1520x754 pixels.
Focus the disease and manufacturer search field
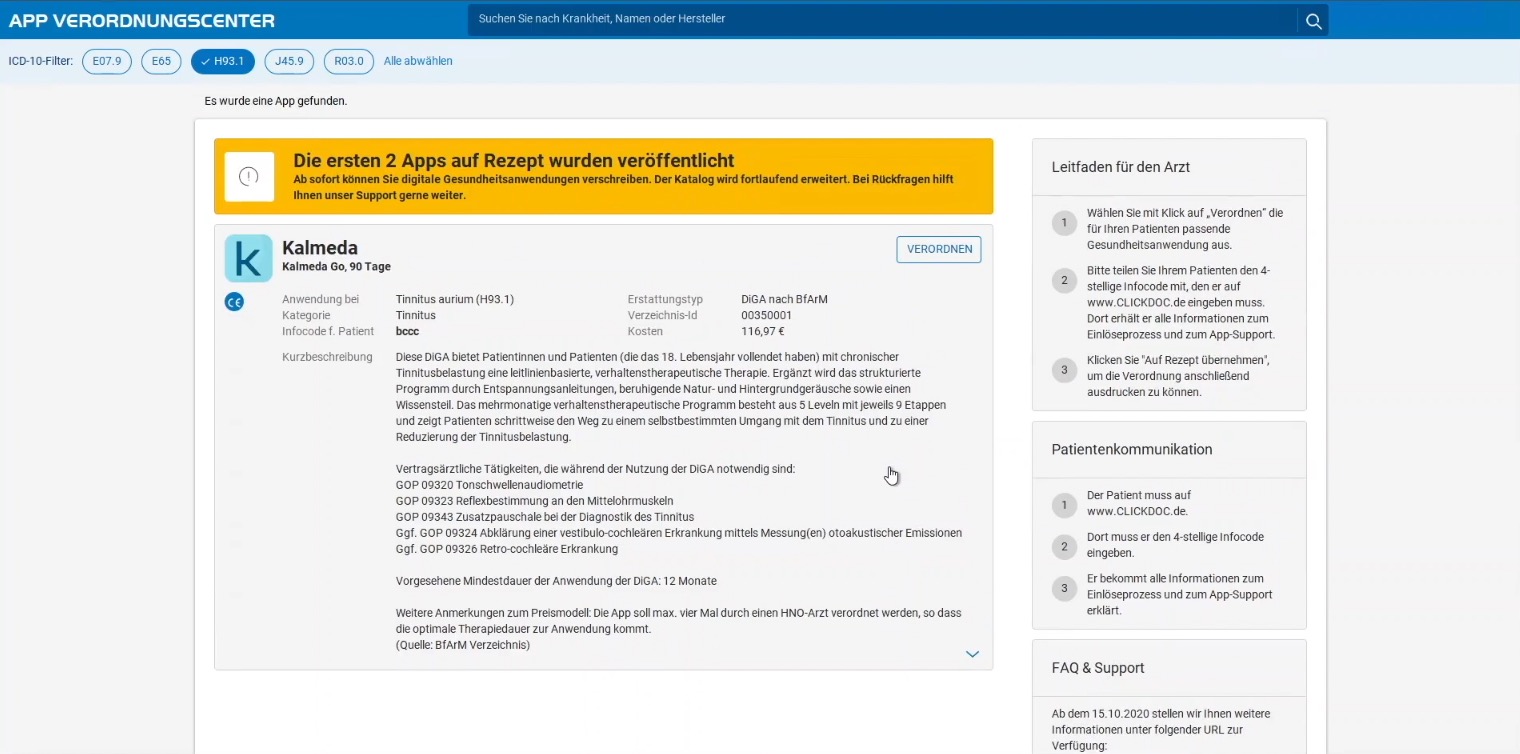pos(880,19)
